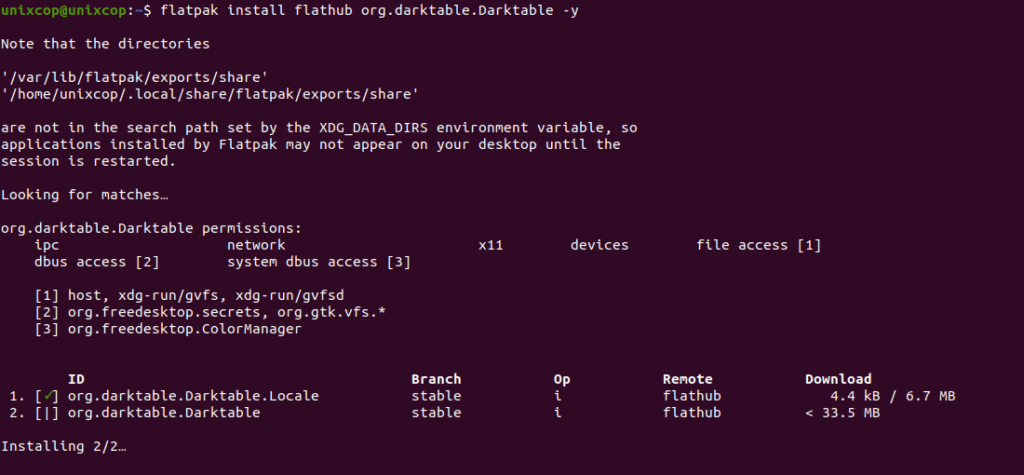Click the '< 33.5 MB' download value
Viewport: 1024px width, 475px height.
842,413
